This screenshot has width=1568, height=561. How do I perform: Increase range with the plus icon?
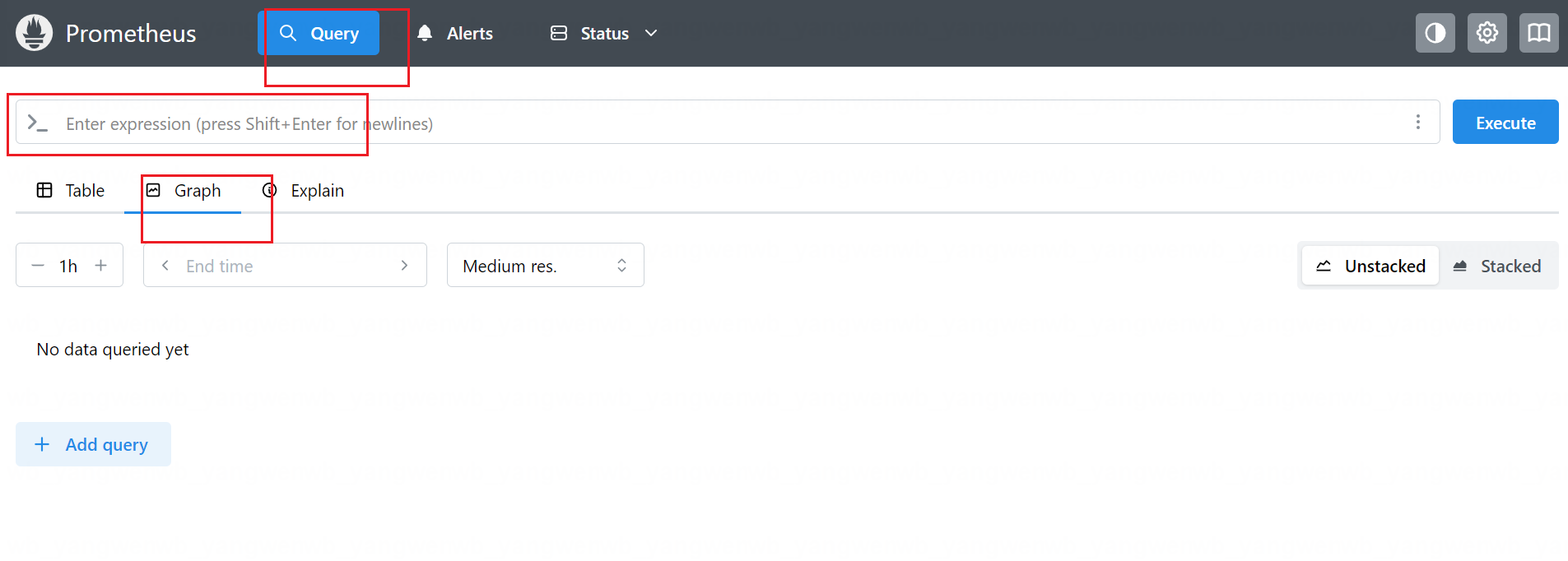pyautogui.click(x=101, y=266)
